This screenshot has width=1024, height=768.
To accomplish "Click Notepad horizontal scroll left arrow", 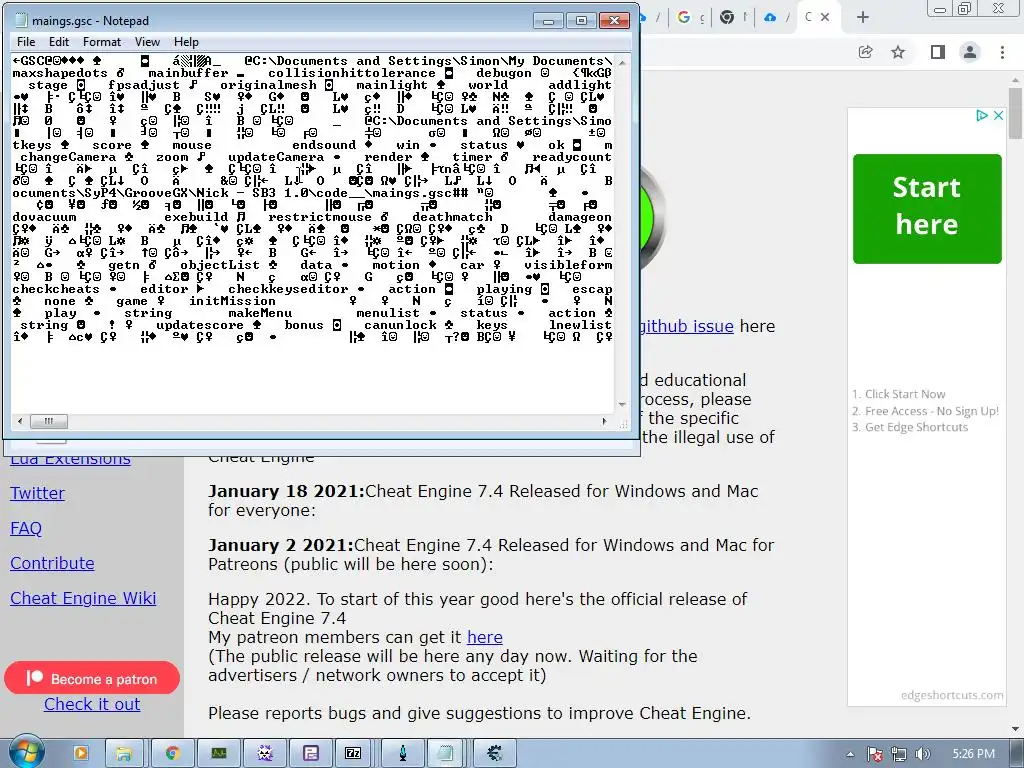I will click(20, 421).
